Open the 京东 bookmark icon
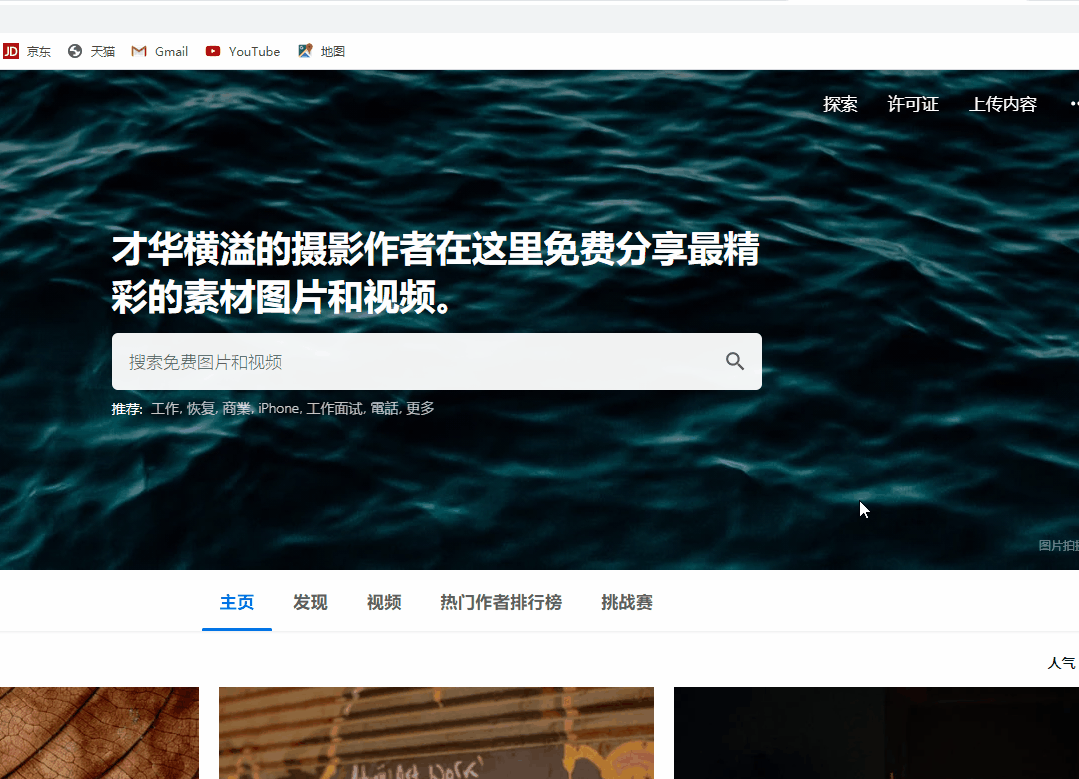This screenshot has height=779, width=1079. (x=11, y=50)
